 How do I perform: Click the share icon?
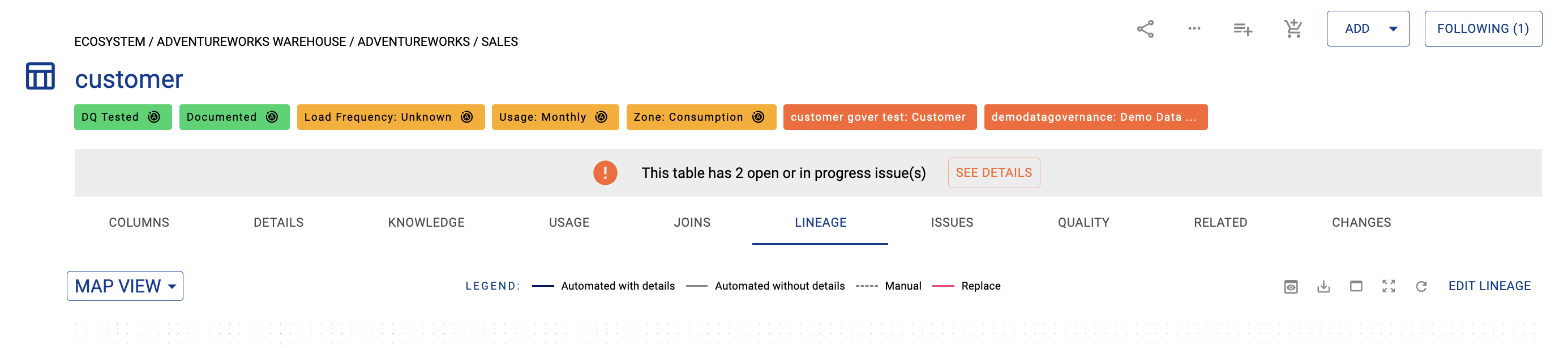[1145, 29]
